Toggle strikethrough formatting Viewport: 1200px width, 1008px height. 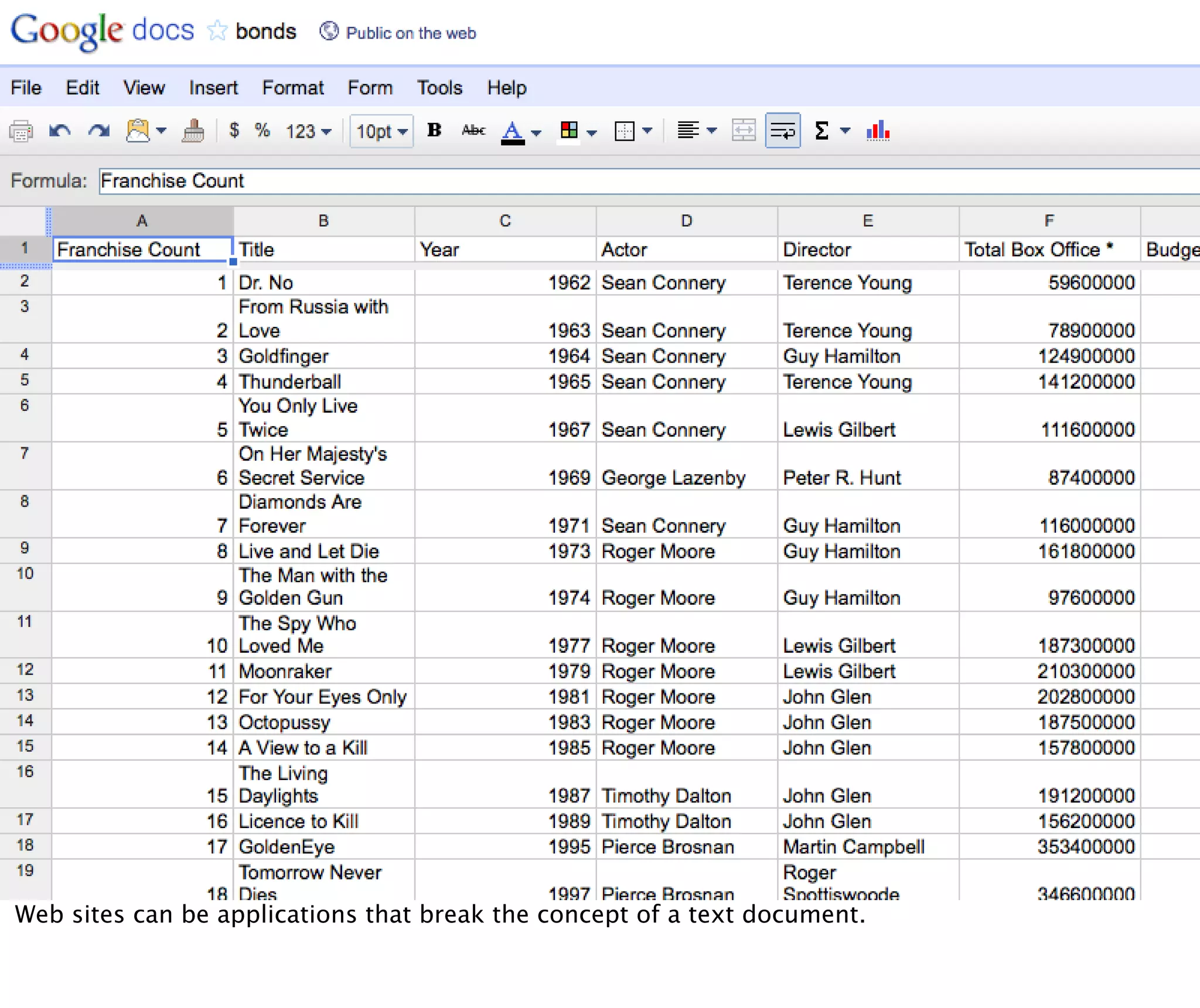coord(473,130)
